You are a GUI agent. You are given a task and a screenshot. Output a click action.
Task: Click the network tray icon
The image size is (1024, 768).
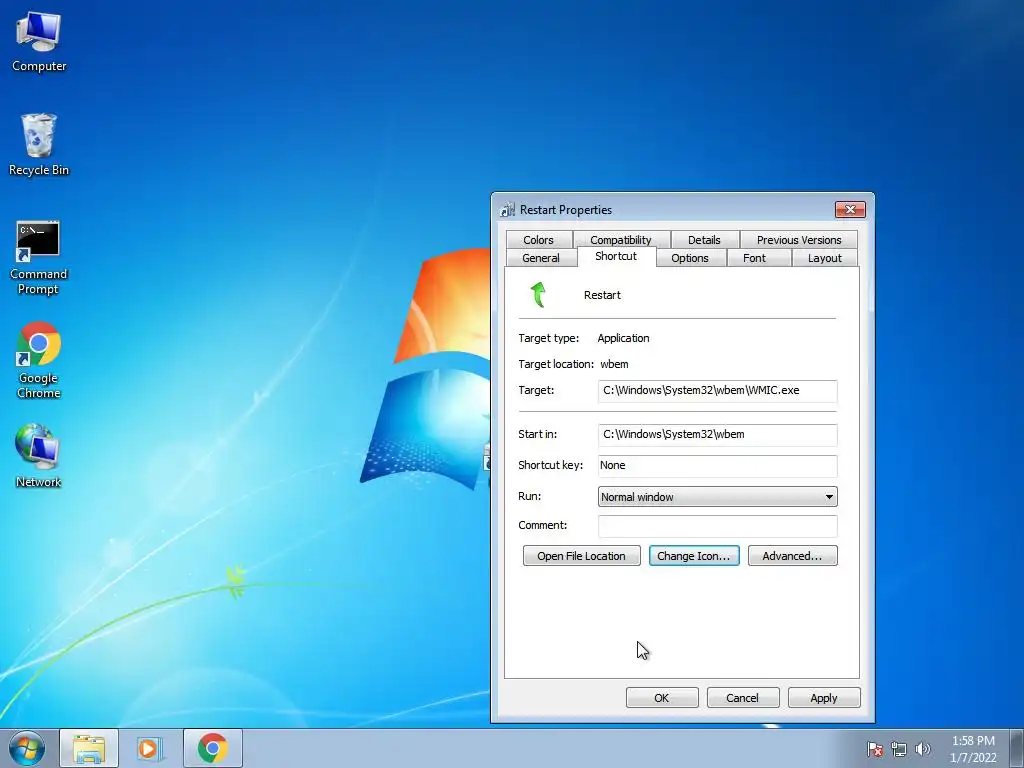pos(899,749)
